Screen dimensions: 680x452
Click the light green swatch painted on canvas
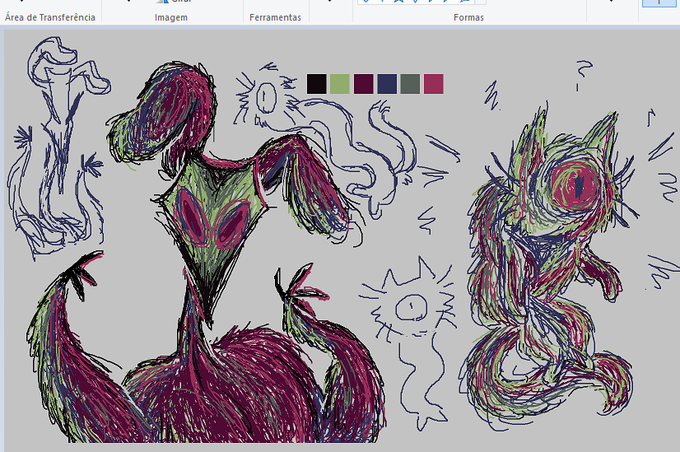point(340,84)
